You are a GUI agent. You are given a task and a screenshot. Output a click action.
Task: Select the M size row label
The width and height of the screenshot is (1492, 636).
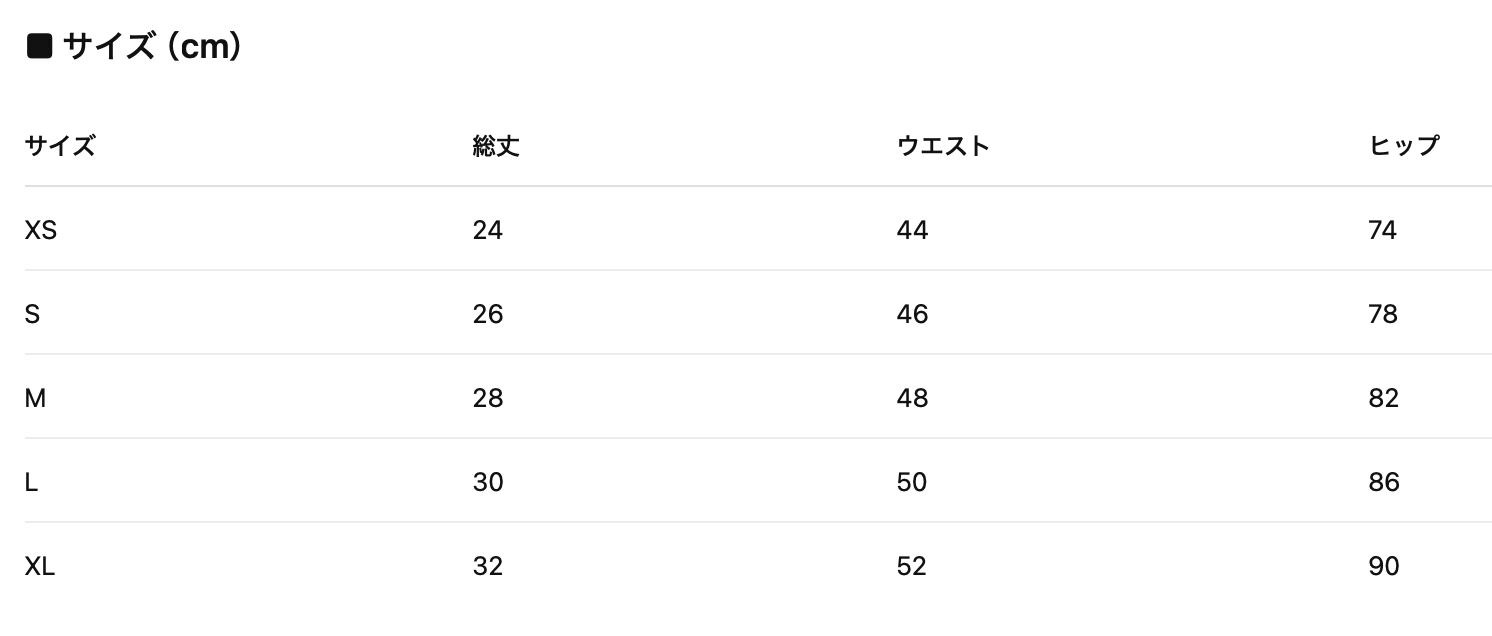pyautogui.click(x=35, y=399)
